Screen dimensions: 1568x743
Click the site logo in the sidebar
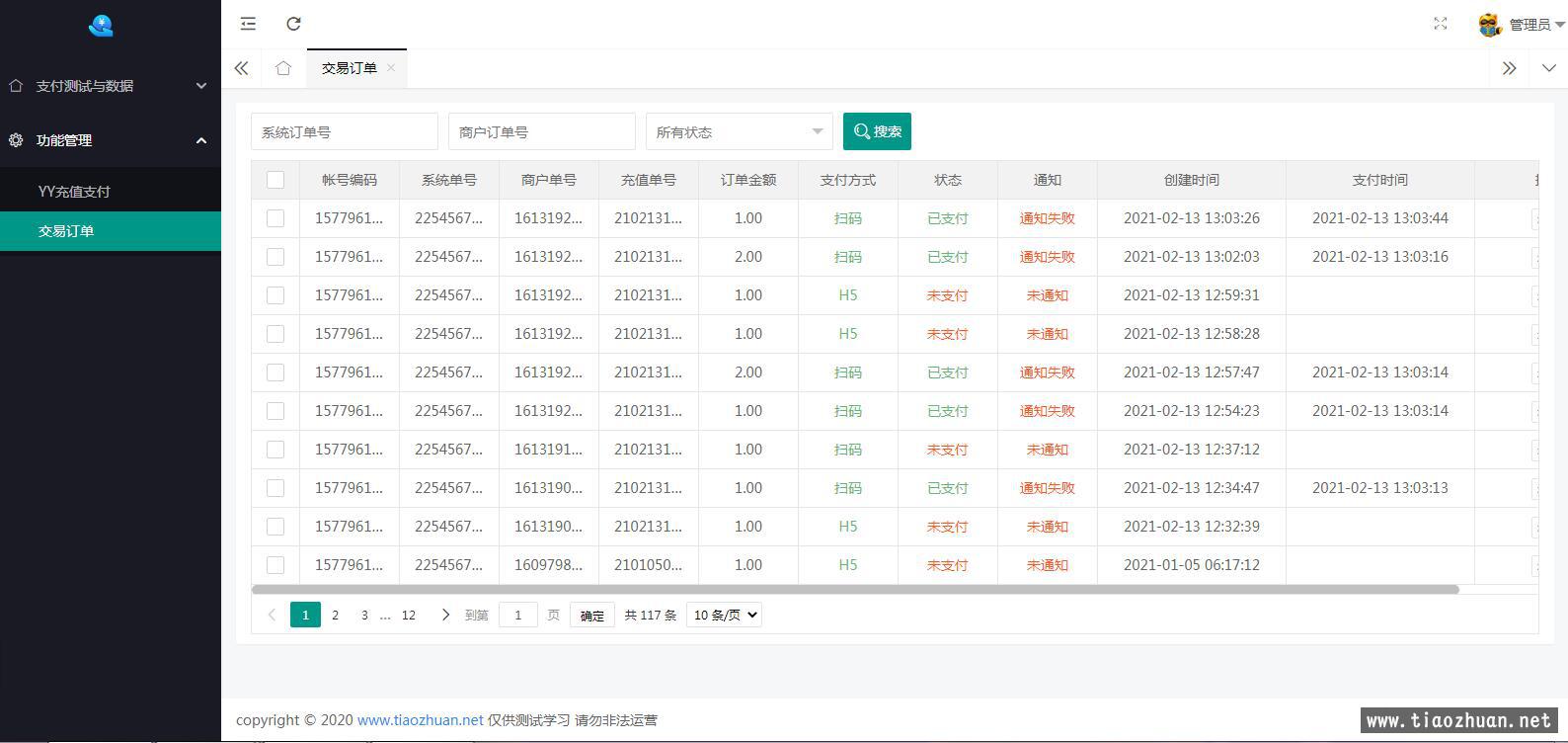(101, 26)
